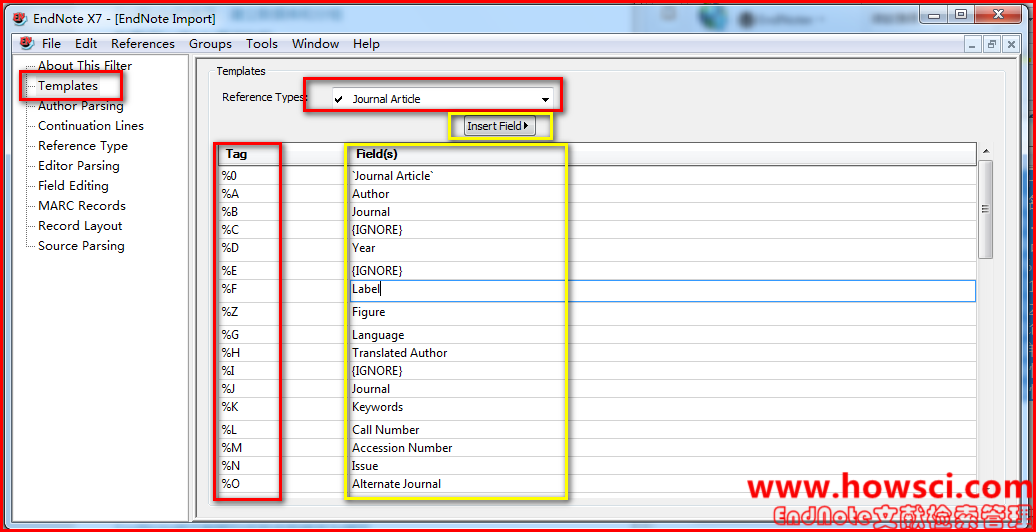Open the Groups menu
Viewport: 1036px width, 532px height.
pos(210,44)
